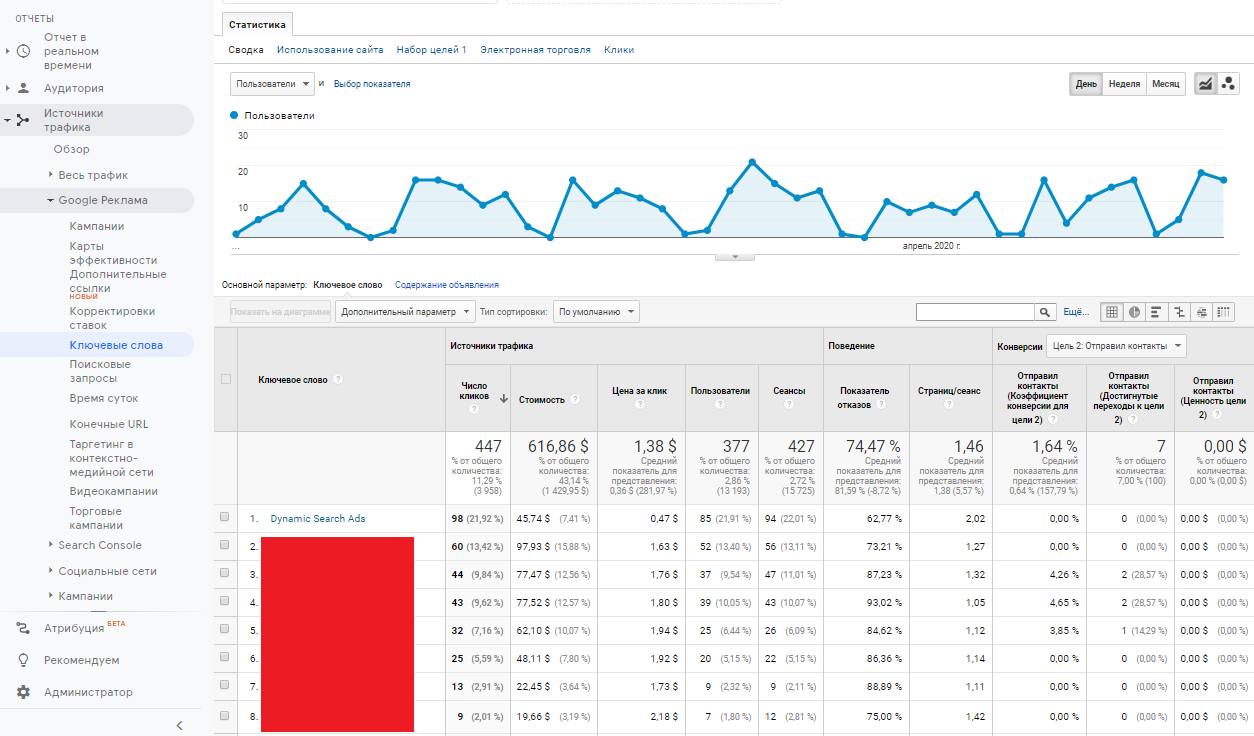
Task: Click sort arrow on Число кликов column
Action: tap(503, 398)
